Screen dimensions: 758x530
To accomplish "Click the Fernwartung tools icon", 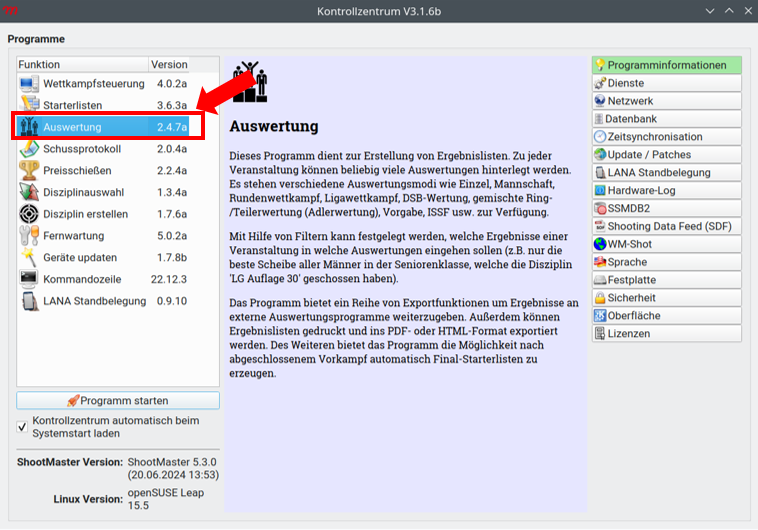I will pos(29,236).
